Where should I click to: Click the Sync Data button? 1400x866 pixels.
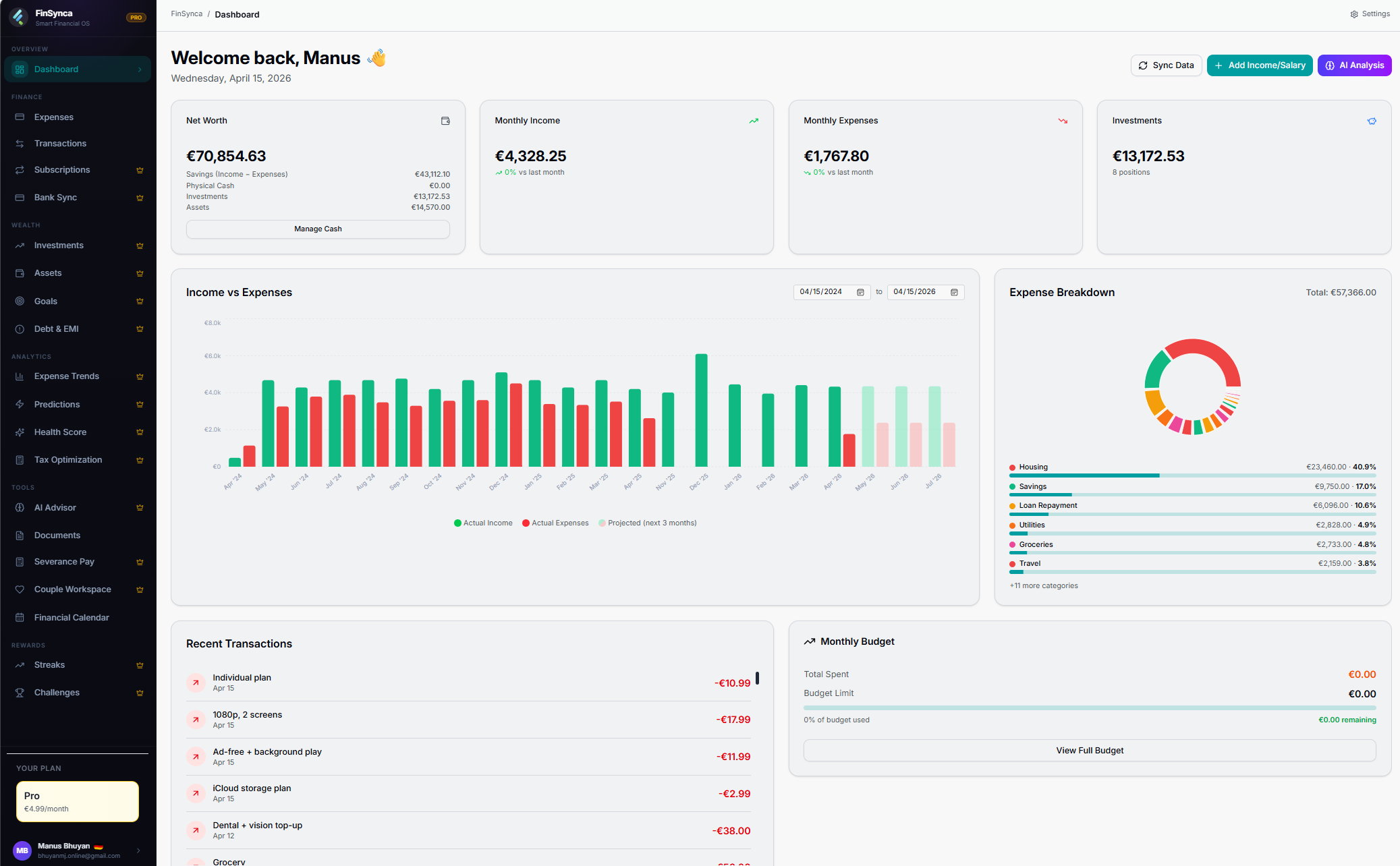coord(1166,65)
